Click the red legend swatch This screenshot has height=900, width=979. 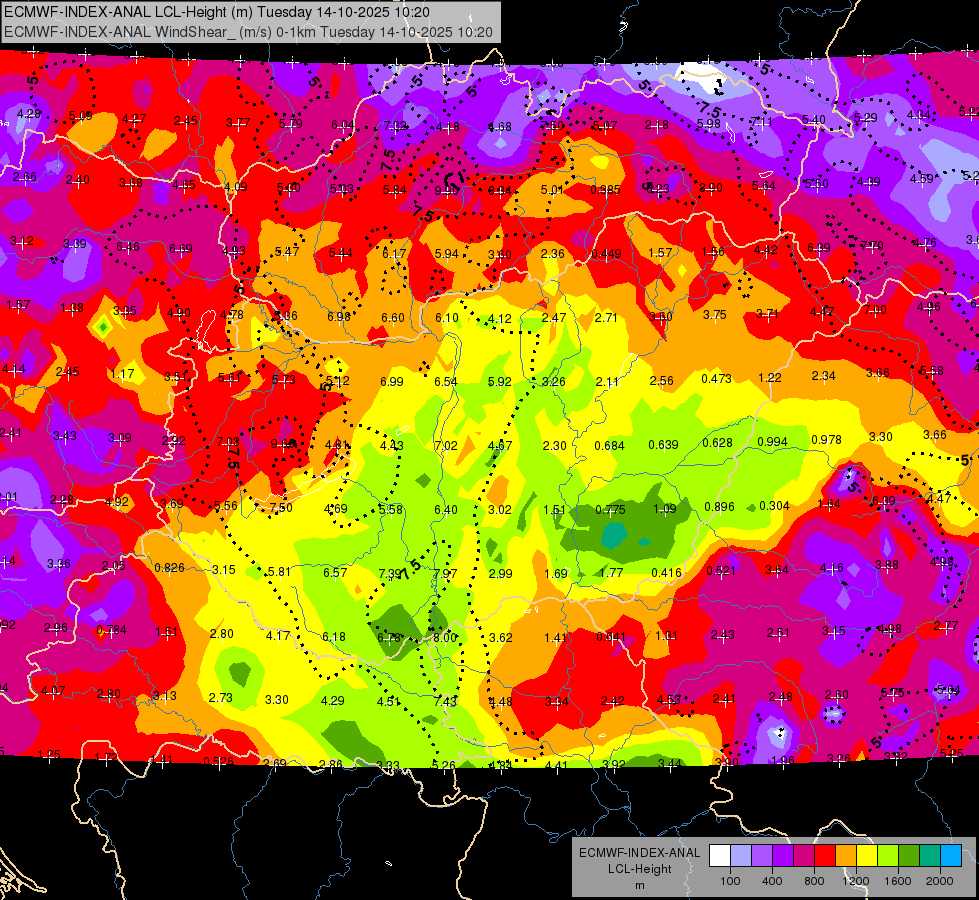(x=825, y=856)
